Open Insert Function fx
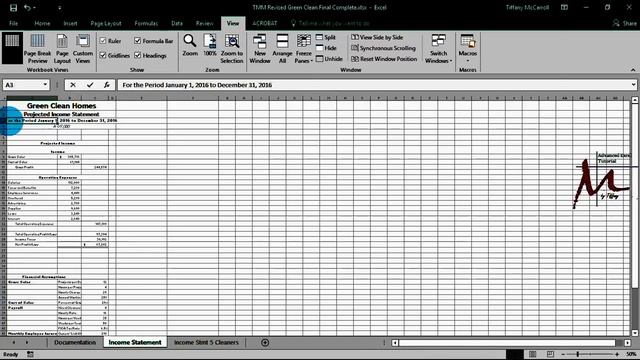The height and width of the screenshot is (360, 640). pyautogui.click(x=107, y=85)
